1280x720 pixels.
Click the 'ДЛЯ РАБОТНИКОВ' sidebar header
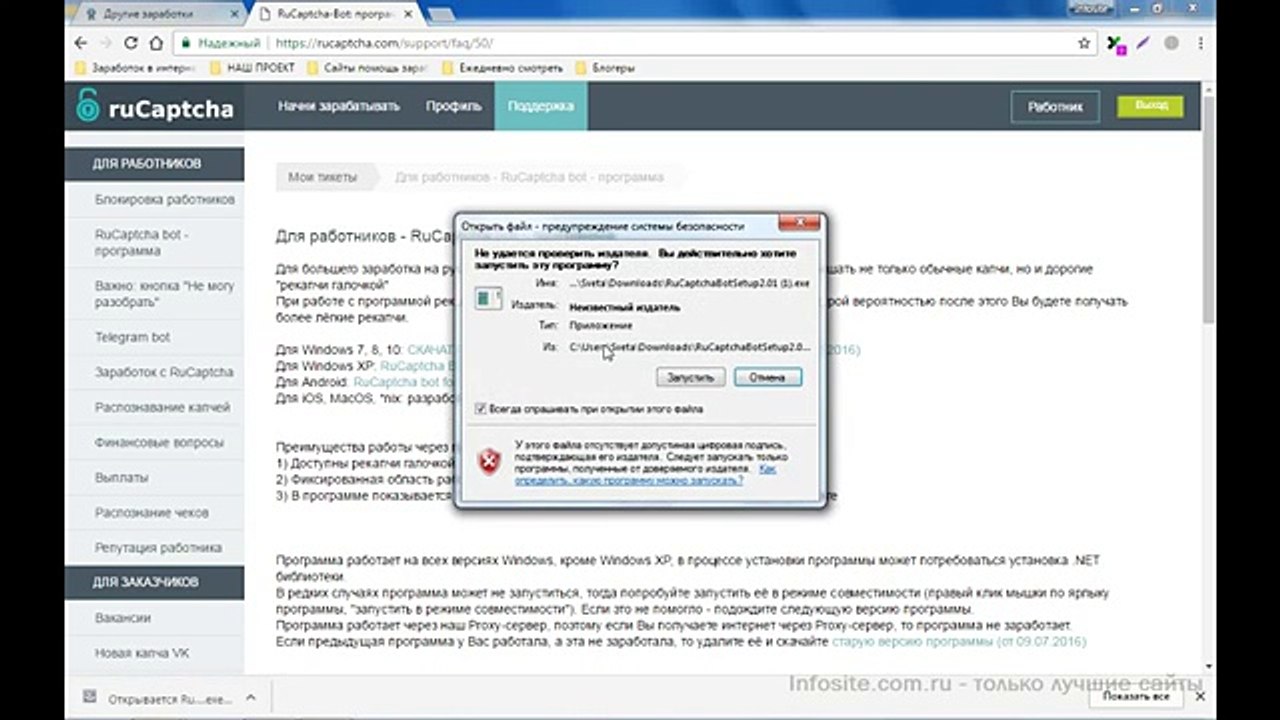155,164
